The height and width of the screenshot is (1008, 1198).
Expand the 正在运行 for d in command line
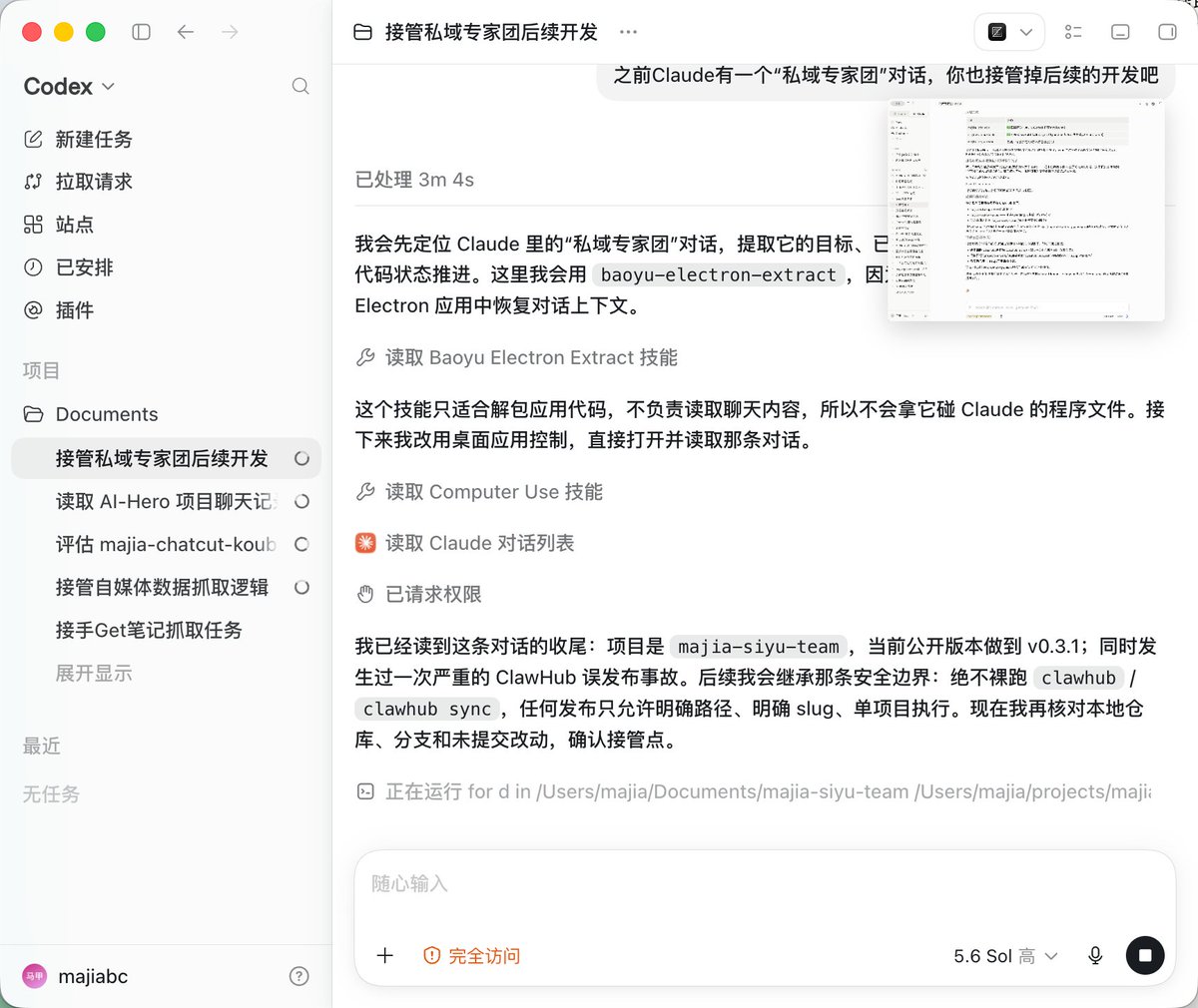[754, 791]
